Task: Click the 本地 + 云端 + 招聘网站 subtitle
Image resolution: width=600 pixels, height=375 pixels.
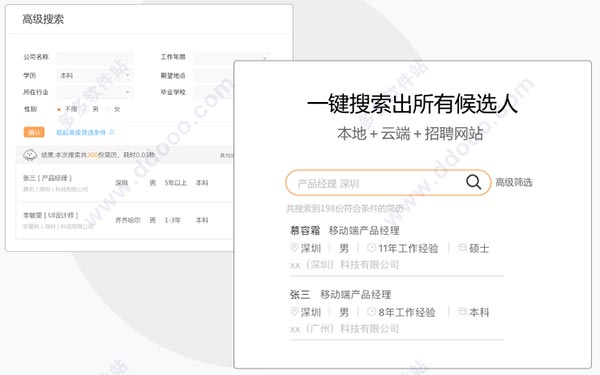Action: [410, 134]
